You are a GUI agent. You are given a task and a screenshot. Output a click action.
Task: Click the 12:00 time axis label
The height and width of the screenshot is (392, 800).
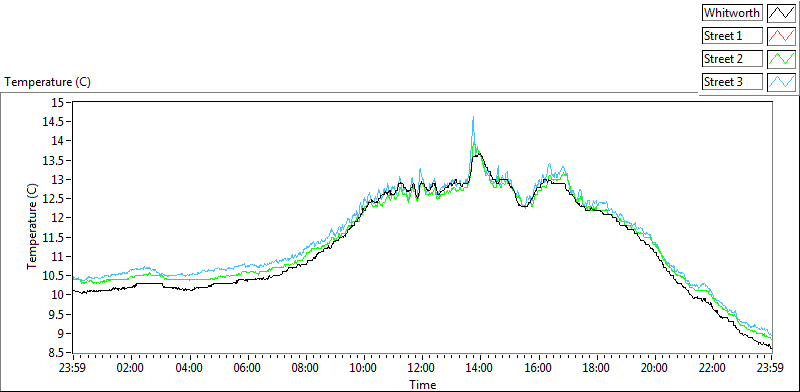tap(422, 368)
